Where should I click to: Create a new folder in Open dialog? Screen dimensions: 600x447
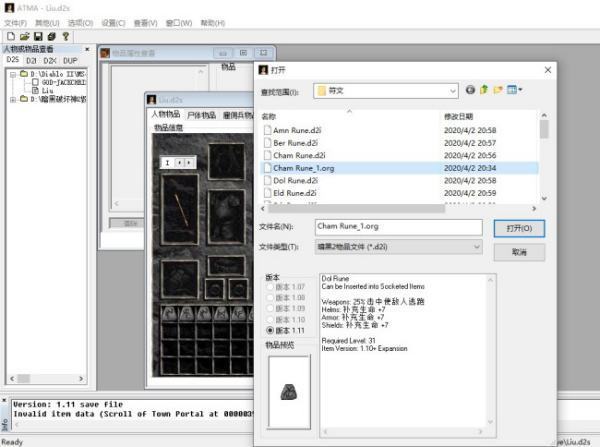pyautogui.click(x=498, y=90)
